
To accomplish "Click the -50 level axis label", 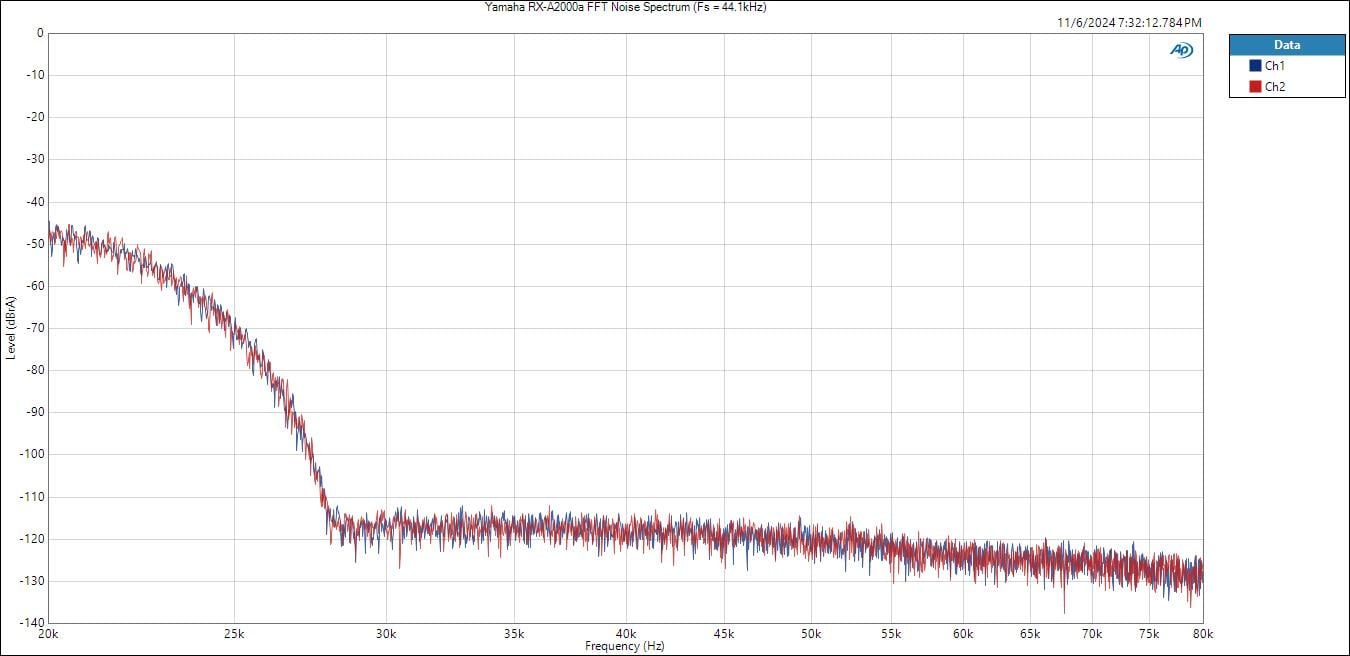I will point(35,244).
